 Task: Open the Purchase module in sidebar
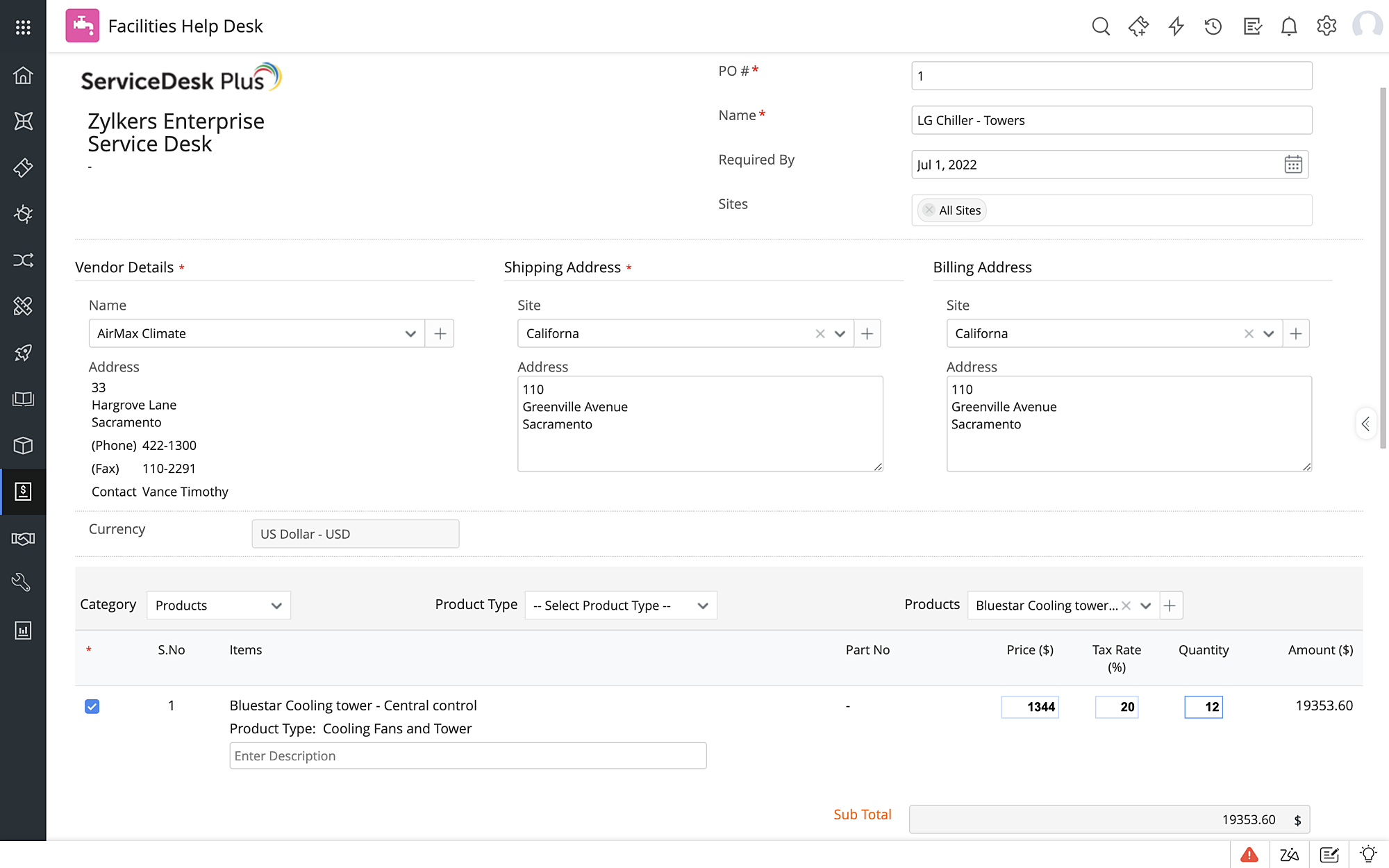click(x=23, y=492)
